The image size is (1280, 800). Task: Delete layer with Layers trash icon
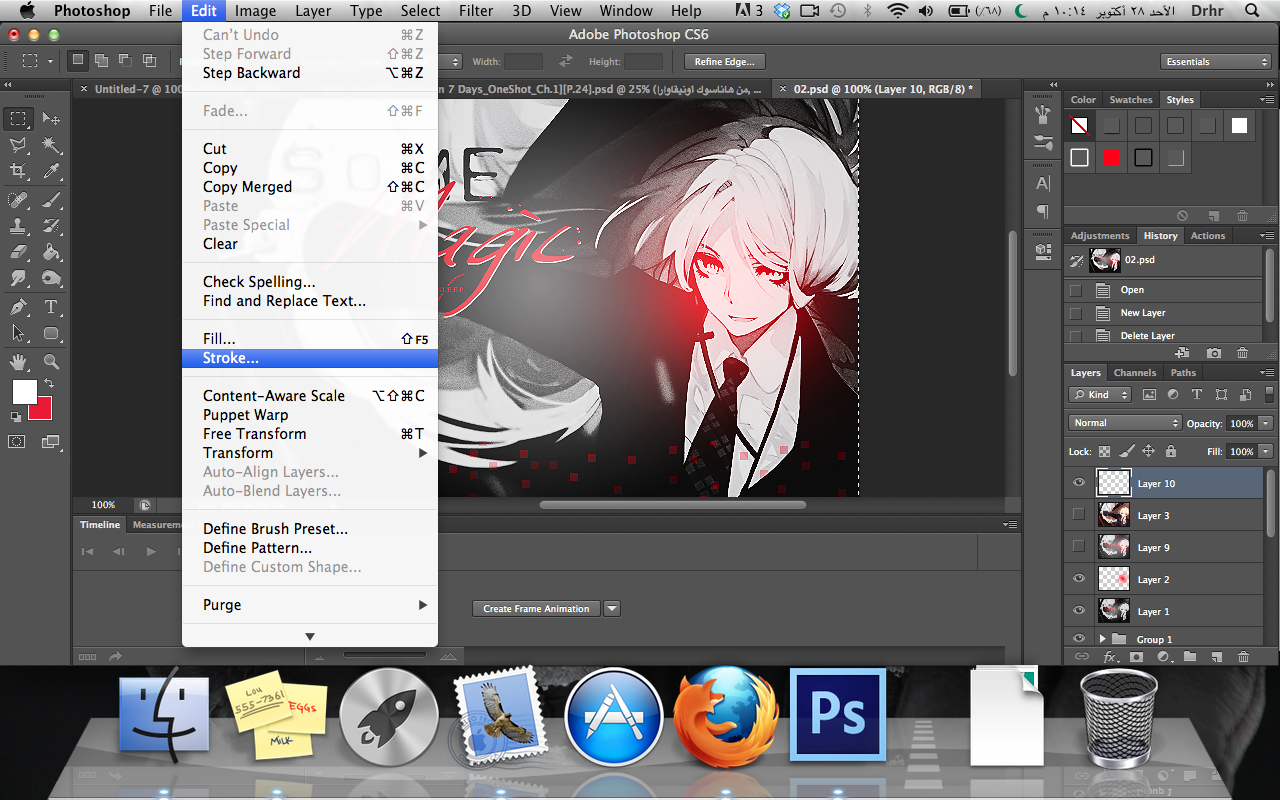(x=1243, y=657)
